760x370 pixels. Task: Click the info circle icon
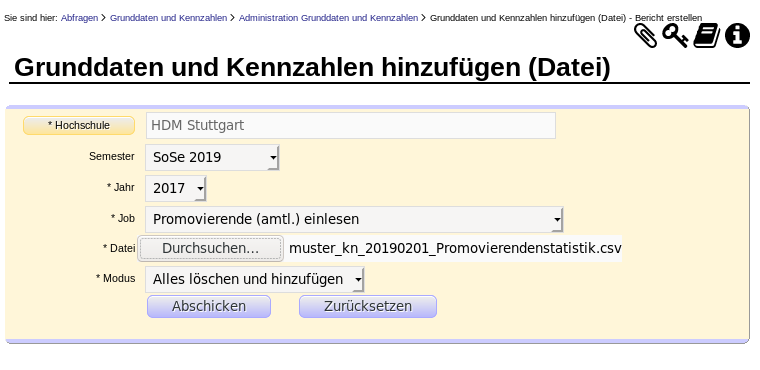(x=737, y=36)
